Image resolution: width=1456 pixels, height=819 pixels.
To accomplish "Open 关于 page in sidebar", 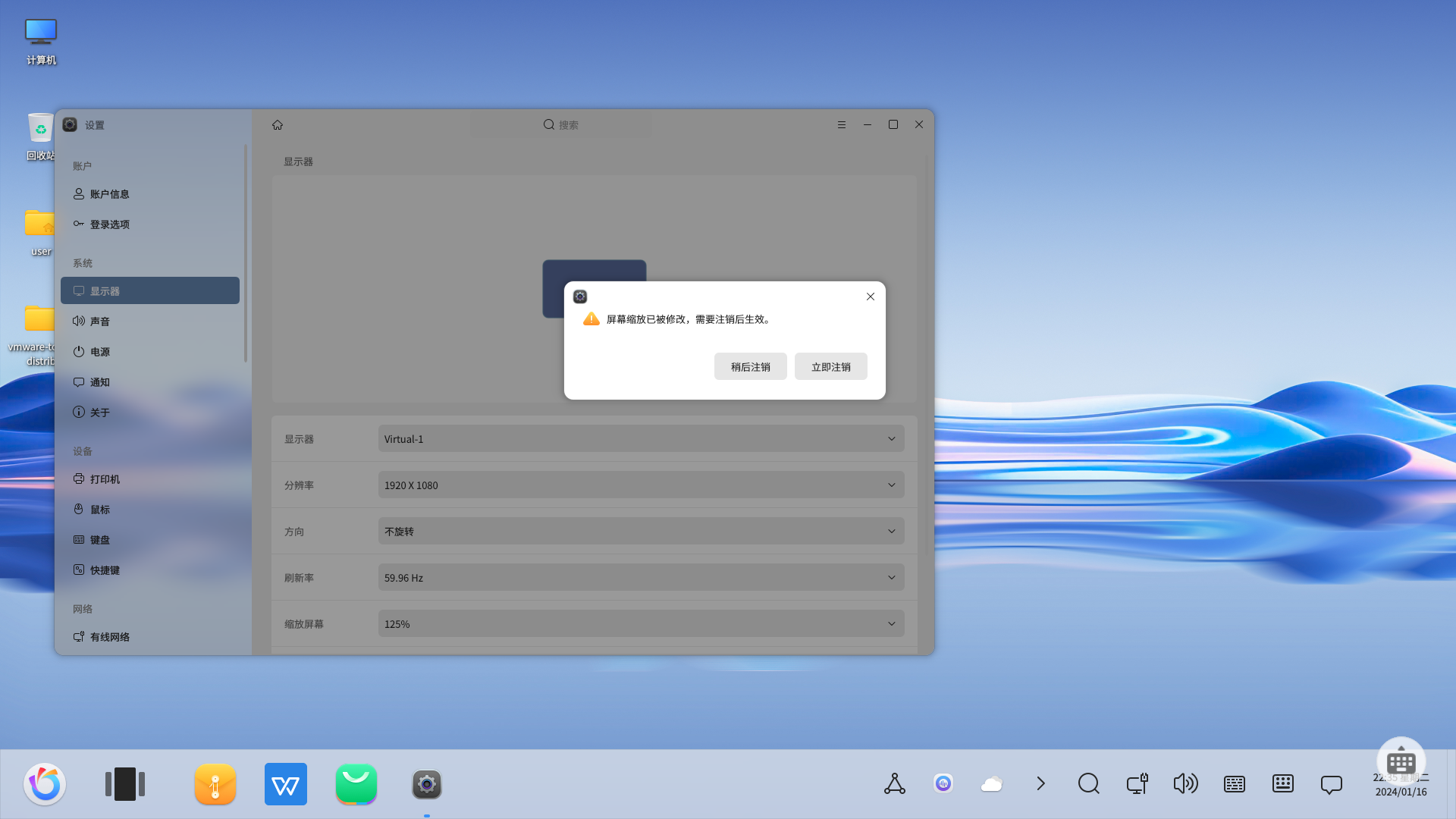I will 149,413.
